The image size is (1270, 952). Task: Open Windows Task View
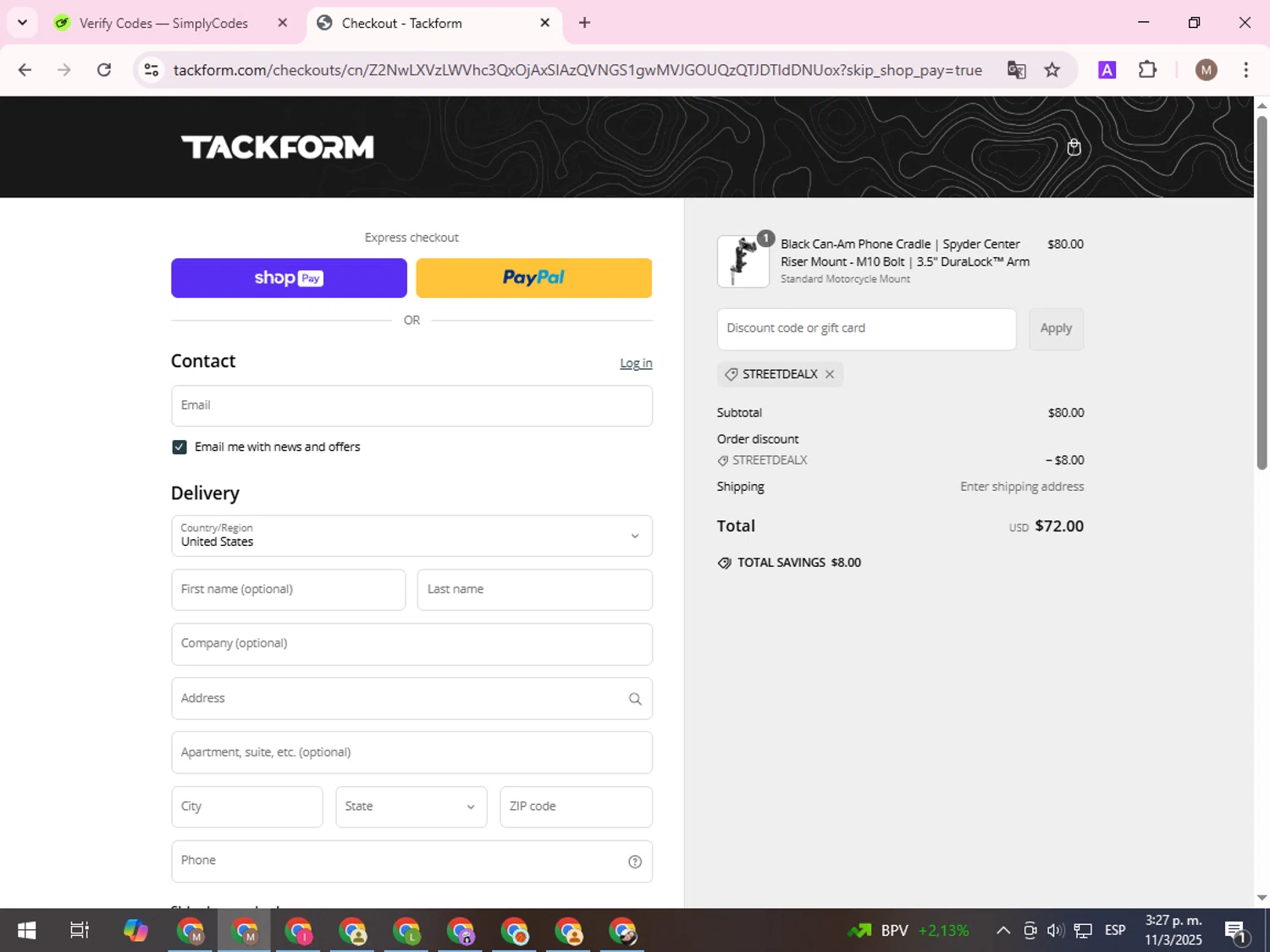80,931
